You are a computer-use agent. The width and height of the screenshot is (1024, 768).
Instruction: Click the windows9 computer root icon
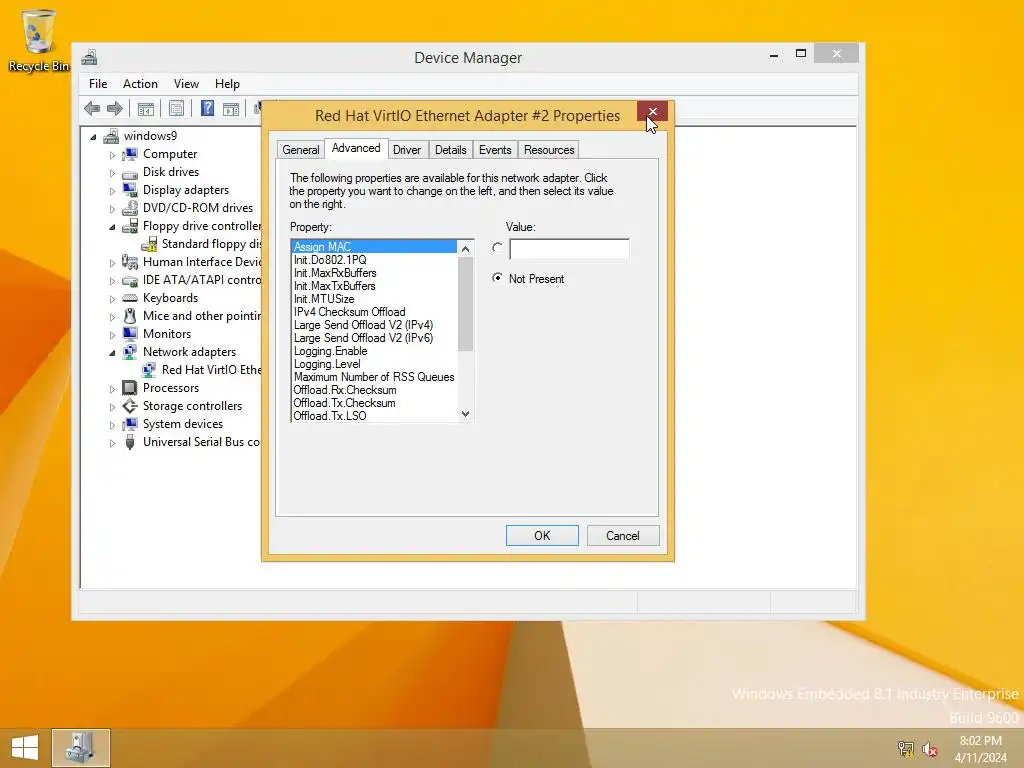click(112, 136)
